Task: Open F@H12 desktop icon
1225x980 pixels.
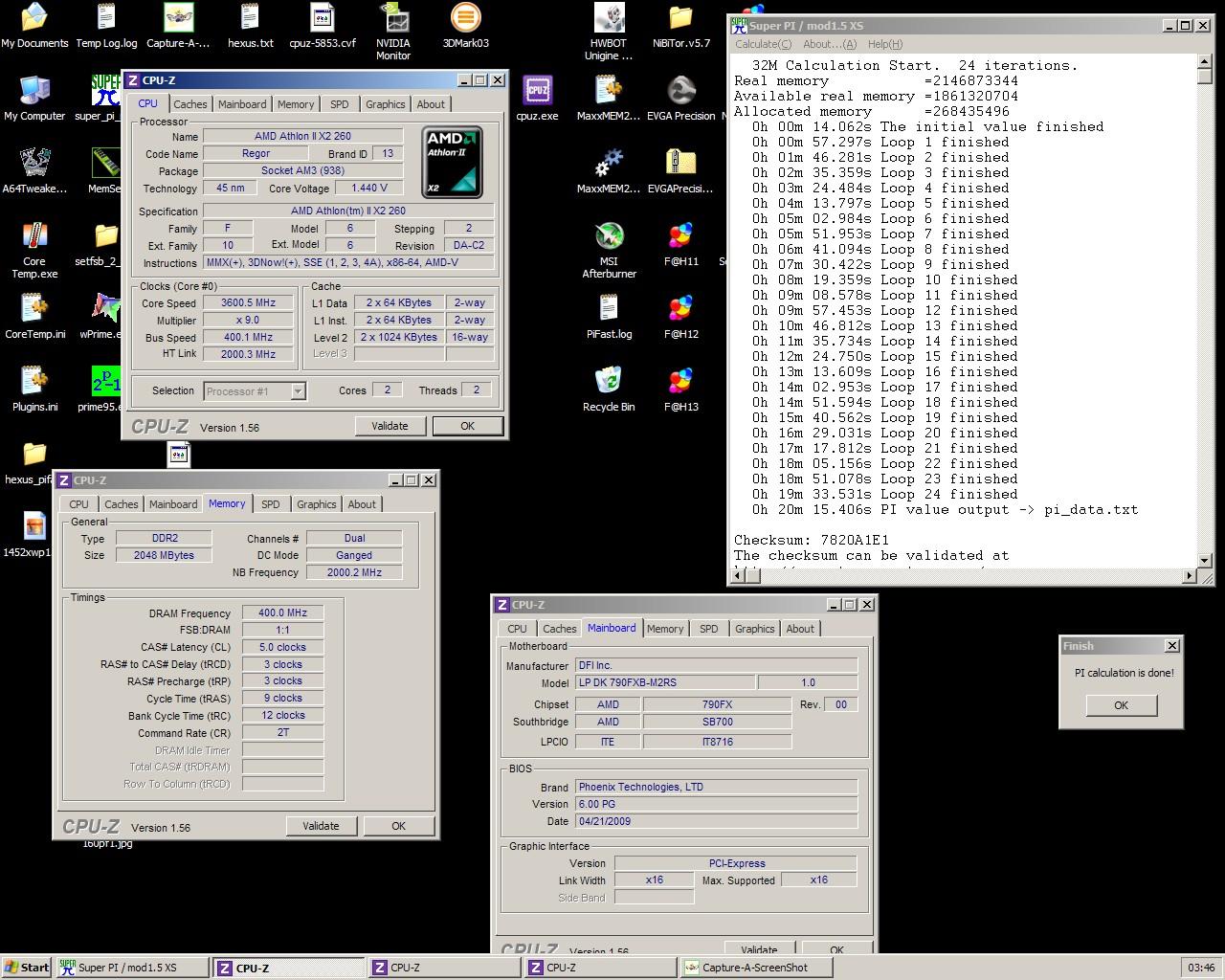Action: (x=680, y=317)
